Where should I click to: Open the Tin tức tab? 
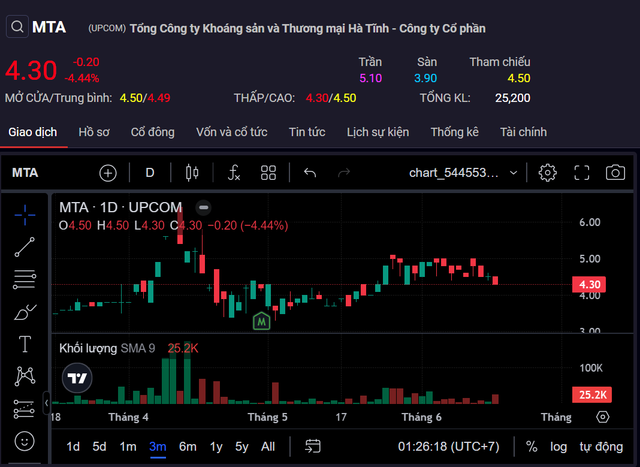pyautogui.click(x=307, y=132)
